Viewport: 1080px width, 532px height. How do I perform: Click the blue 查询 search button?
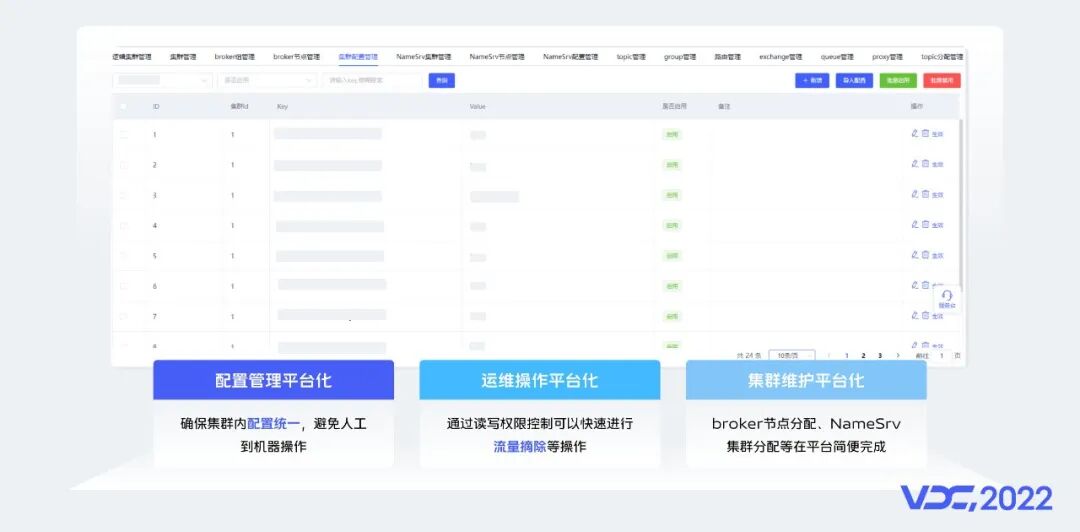pyautogui.click(x=442, y=81)
